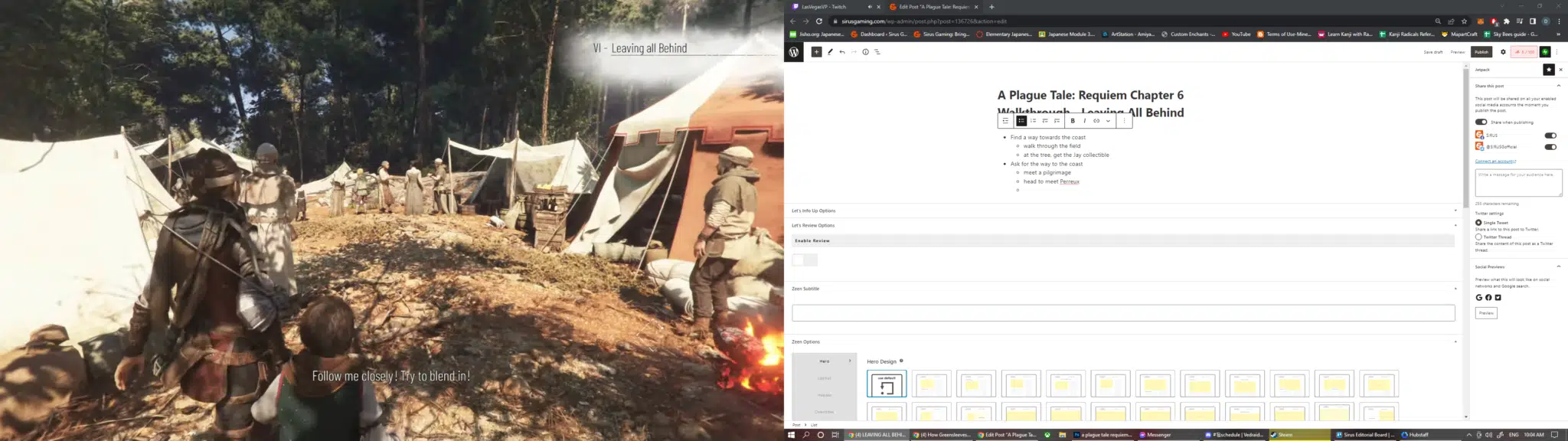
Task: Reload the page in Chrome
Action: point(819,21)
